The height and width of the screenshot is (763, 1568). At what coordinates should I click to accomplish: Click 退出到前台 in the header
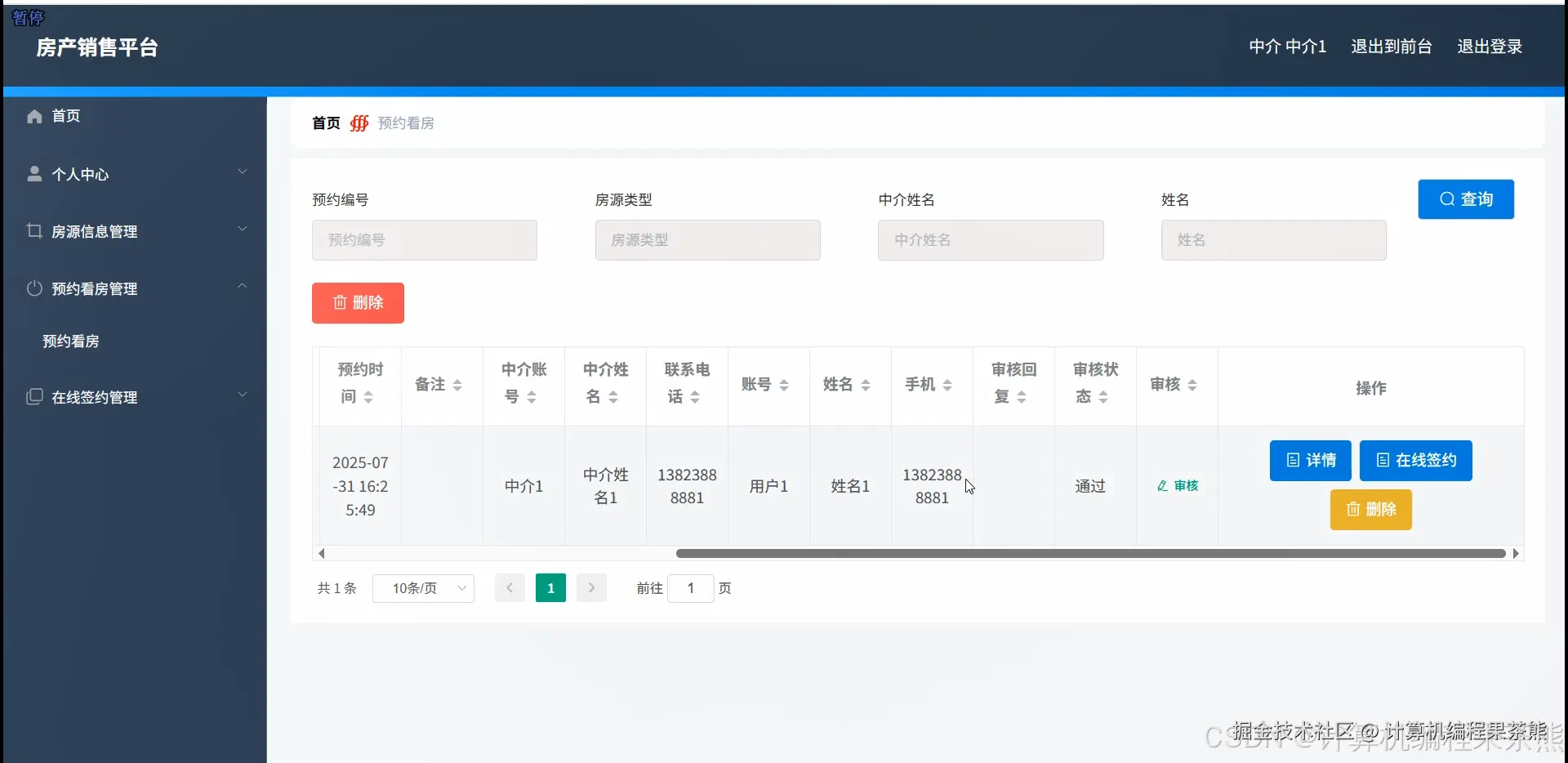tap(1392, 47)
